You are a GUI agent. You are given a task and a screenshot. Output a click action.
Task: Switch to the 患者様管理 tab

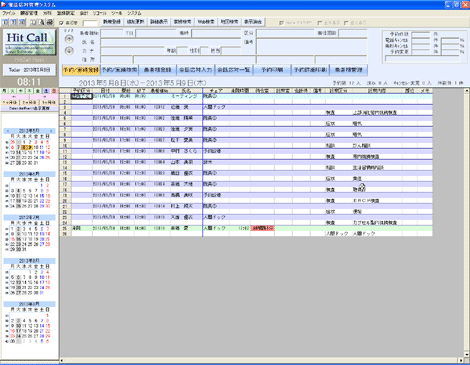(349, 70)
